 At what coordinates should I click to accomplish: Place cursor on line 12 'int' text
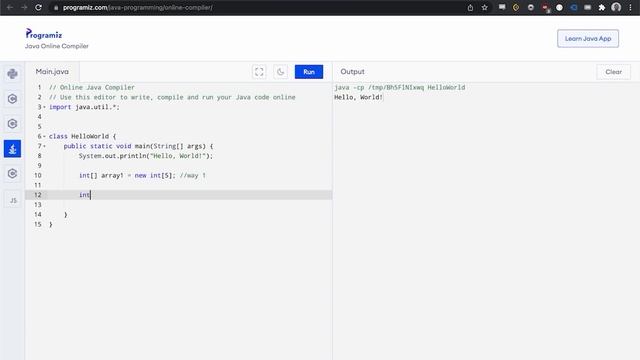coord(84,195)
